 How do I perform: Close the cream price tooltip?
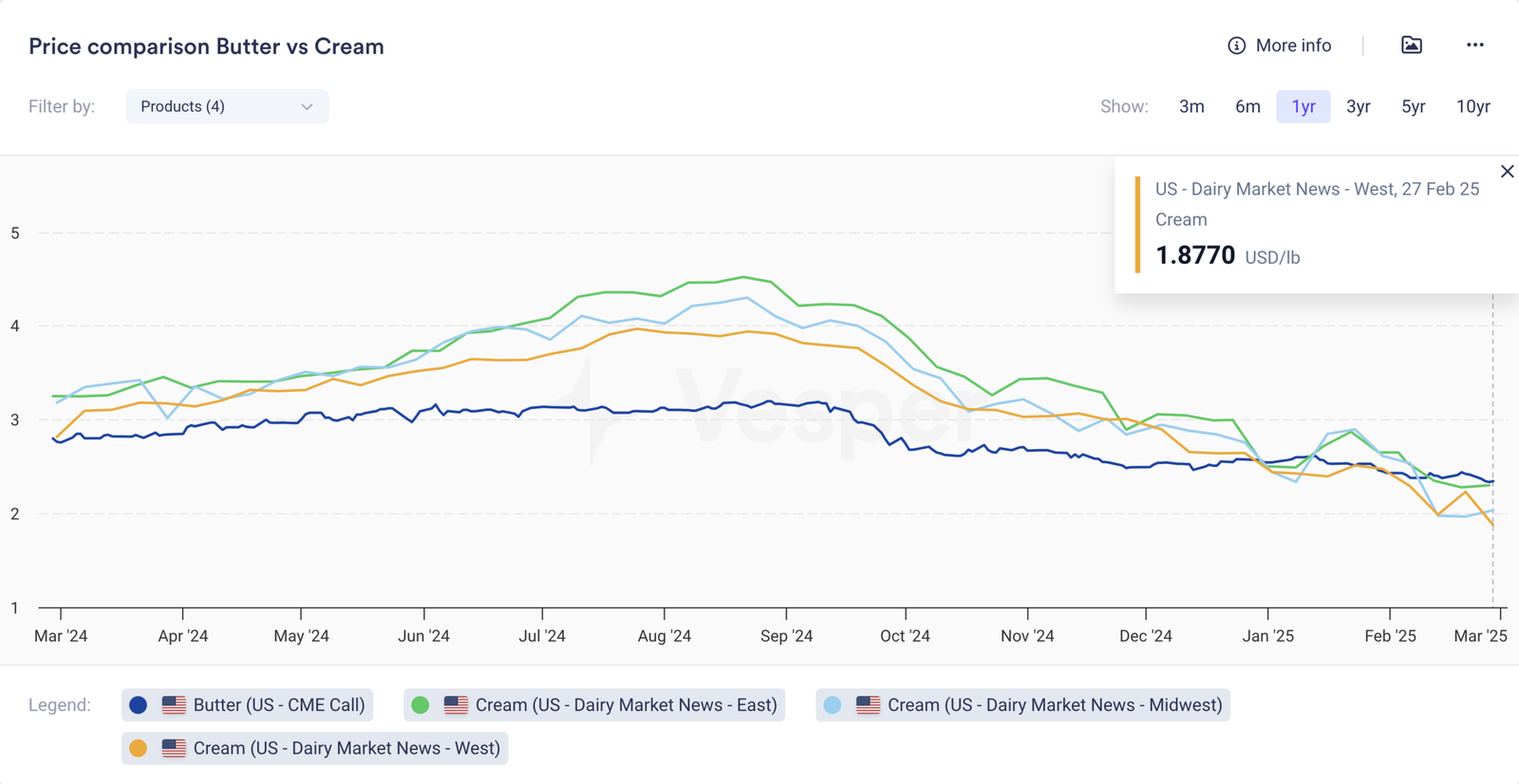(1507, 172)
